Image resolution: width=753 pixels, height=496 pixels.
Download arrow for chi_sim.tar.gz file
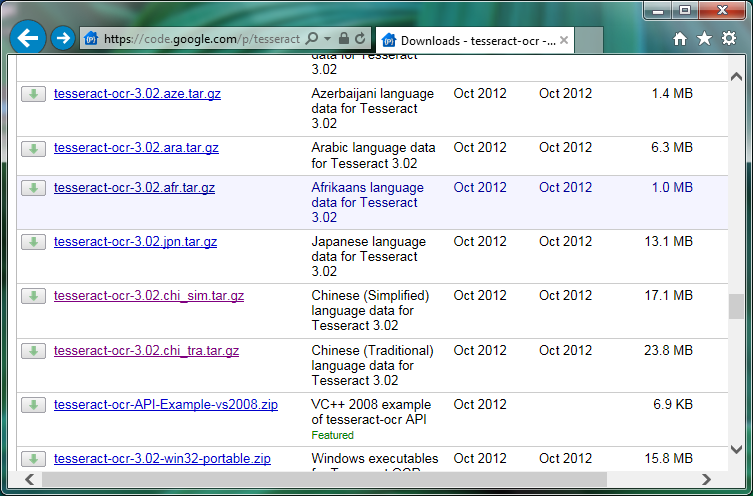pyautogui.click(x=34, y=296)
